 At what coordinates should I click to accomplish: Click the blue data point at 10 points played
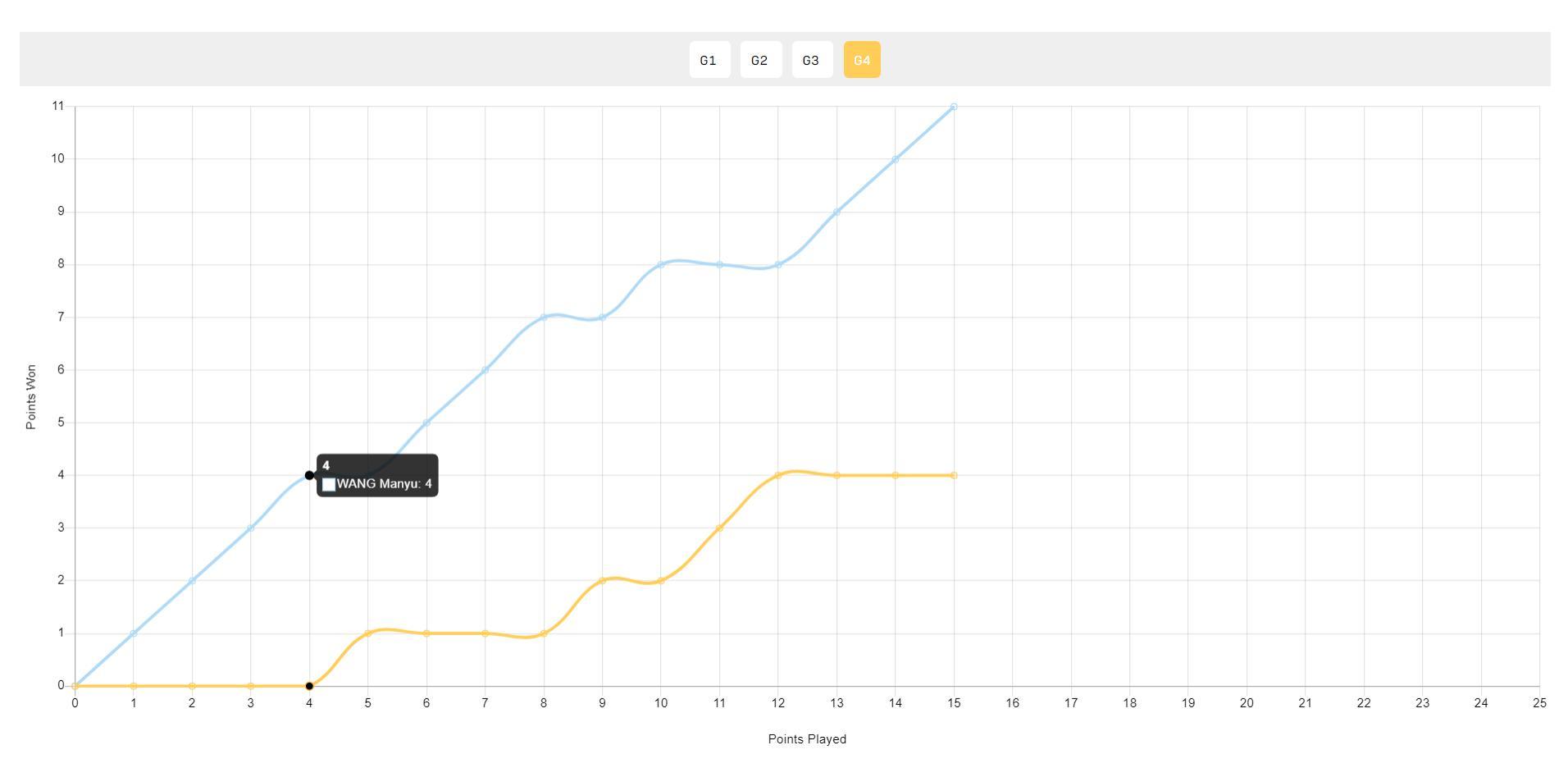(x=661, y=264)
